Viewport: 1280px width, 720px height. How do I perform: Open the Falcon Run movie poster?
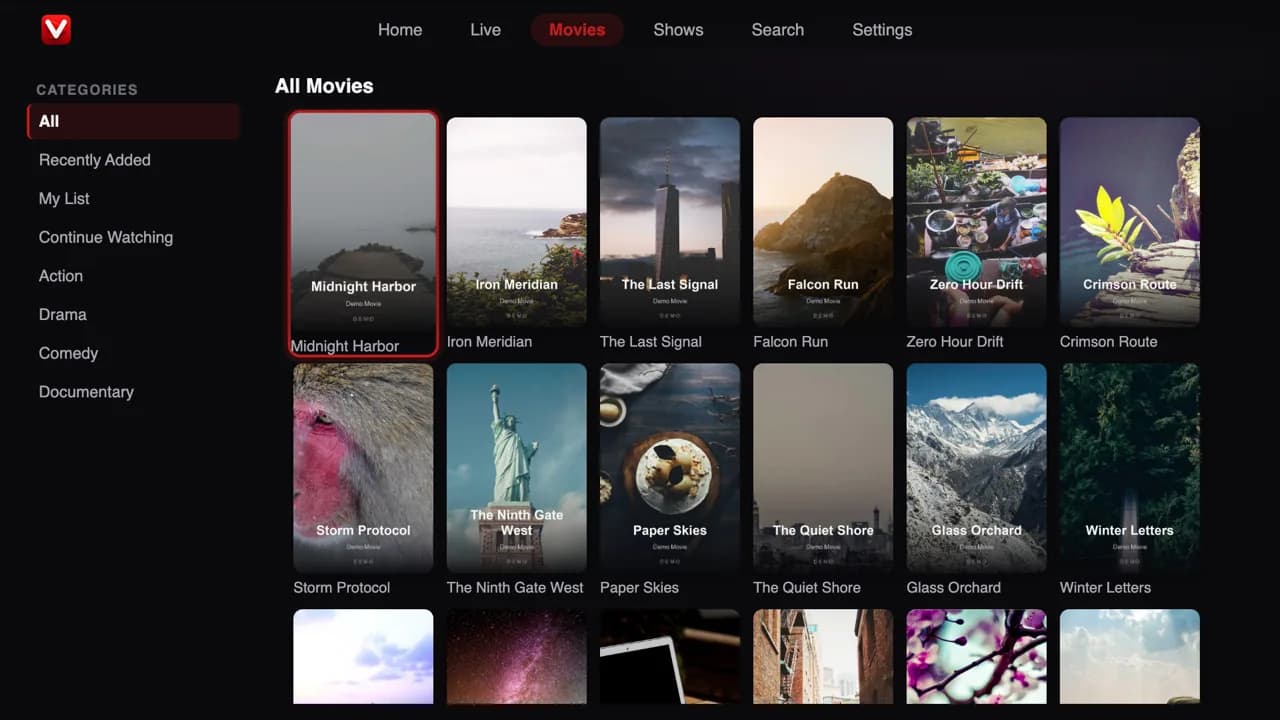coord(823,222)
